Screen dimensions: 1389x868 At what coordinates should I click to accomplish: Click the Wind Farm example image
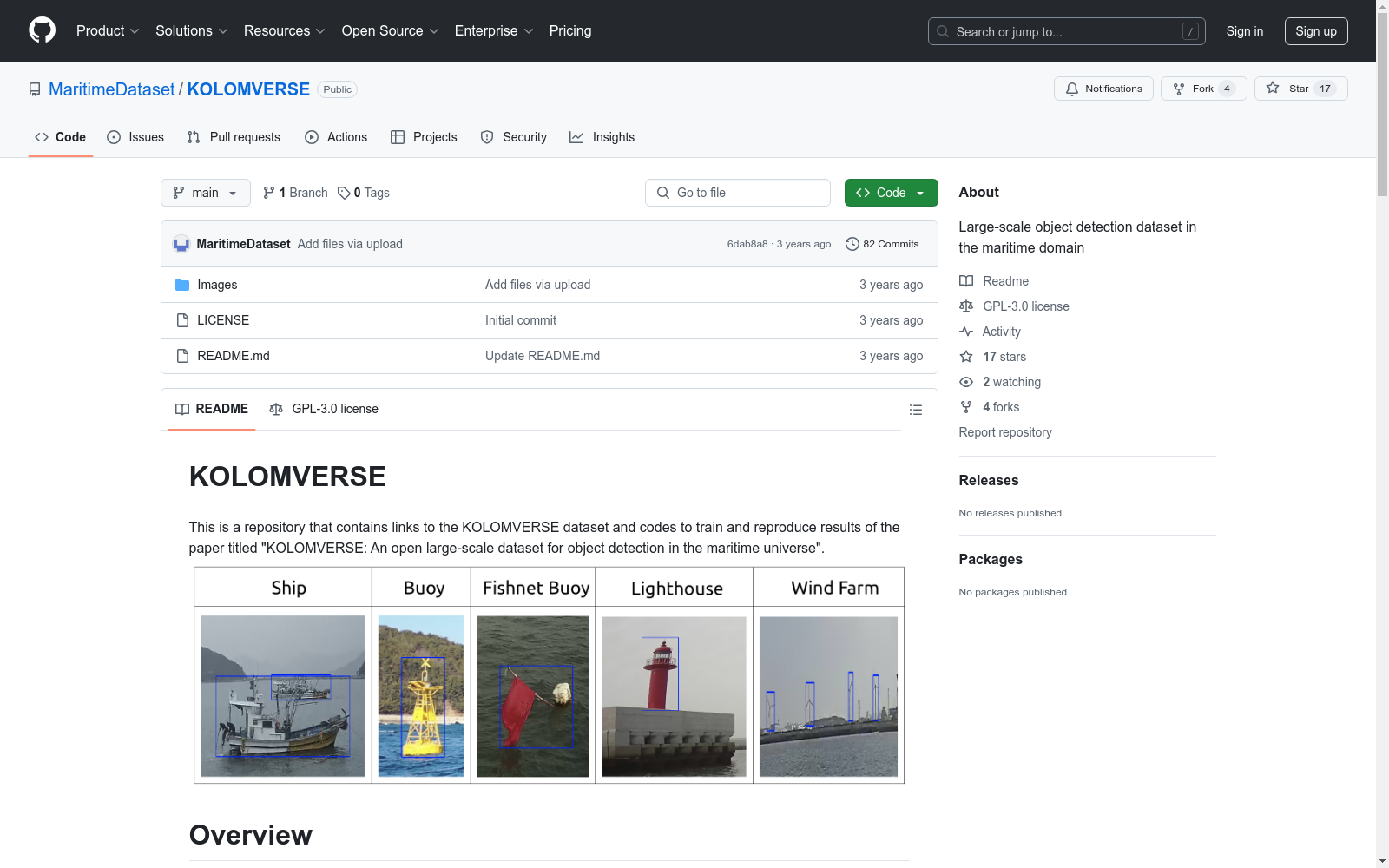[x=828, y=696]
